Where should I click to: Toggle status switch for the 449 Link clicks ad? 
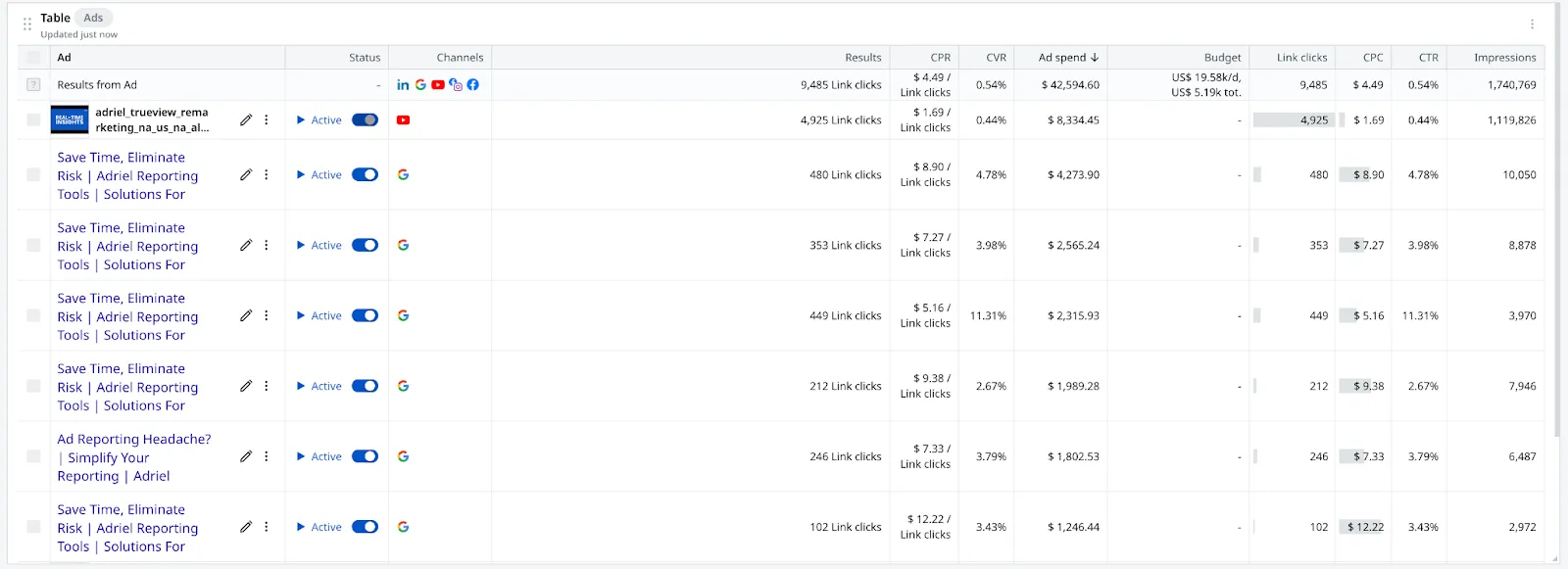pos(365,316)
